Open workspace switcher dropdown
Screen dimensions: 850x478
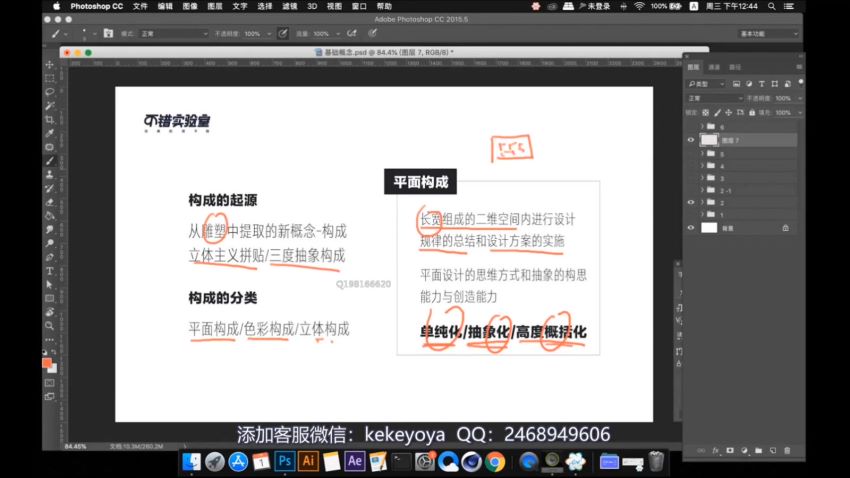[x=768, y=34]
